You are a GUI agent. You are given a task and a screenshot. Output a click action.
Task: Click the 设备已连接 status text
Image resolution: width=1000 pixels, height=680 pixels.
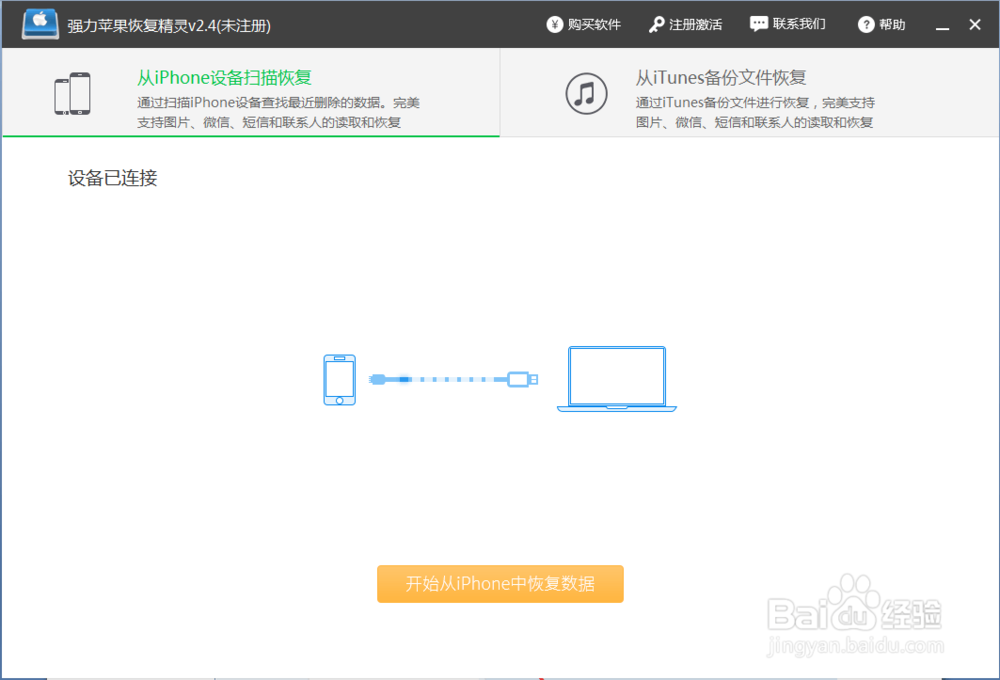coord(112,178)
